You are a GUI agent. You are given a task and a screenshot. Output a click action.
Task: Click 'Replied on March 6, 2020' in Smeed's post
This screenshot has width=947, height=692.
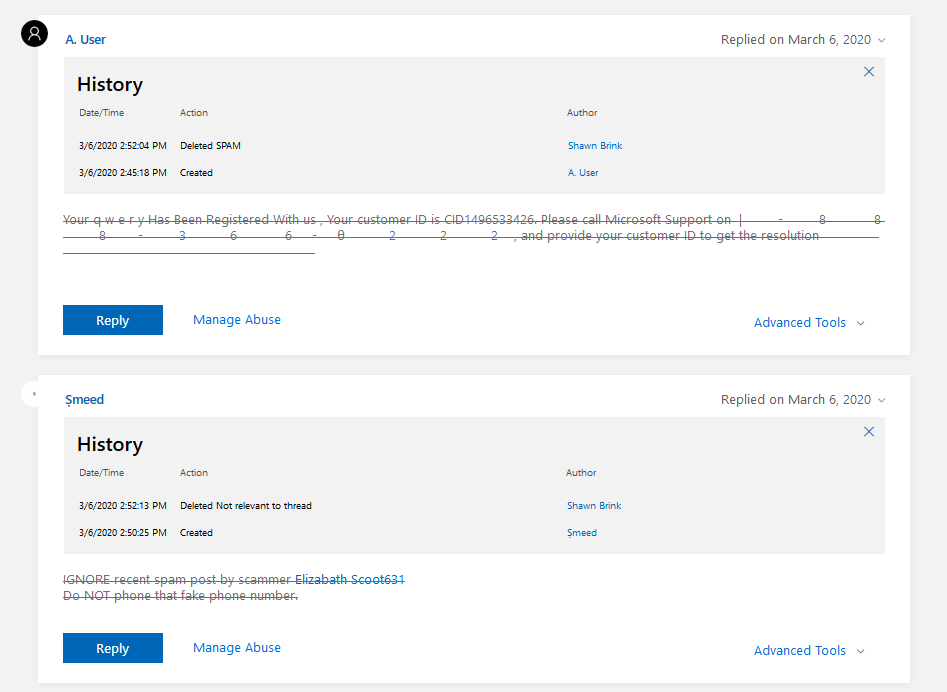click(x=795, y=400)
